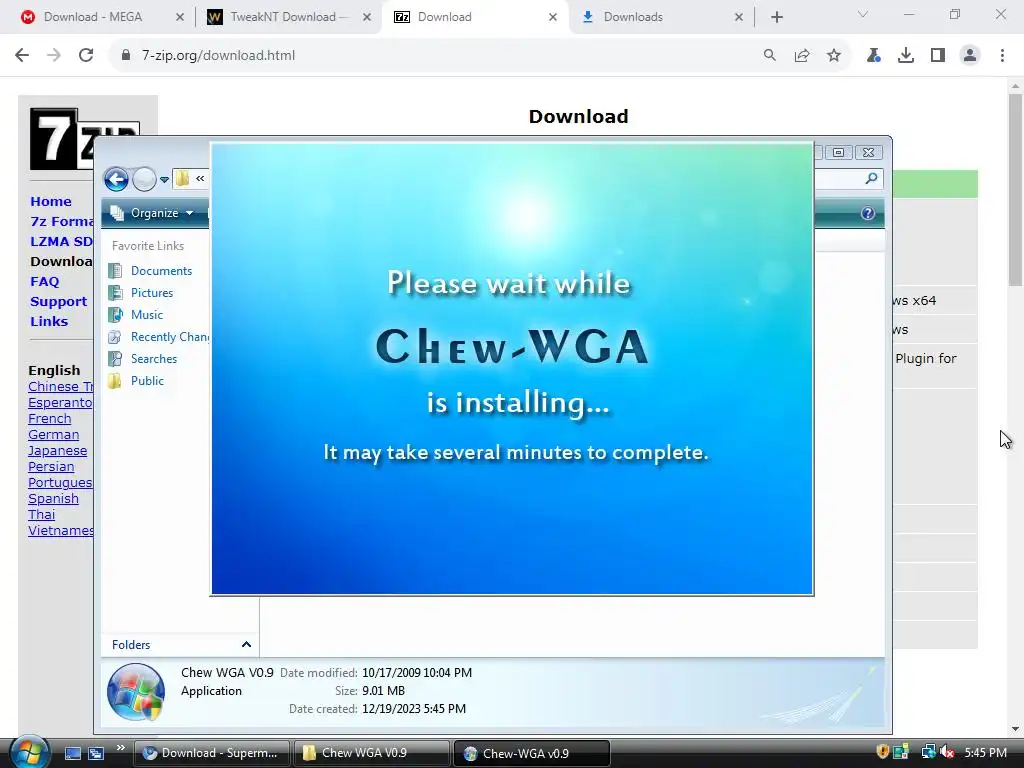
Task: Click the Chrome page vertical scrollbar
Action: 1015,189
